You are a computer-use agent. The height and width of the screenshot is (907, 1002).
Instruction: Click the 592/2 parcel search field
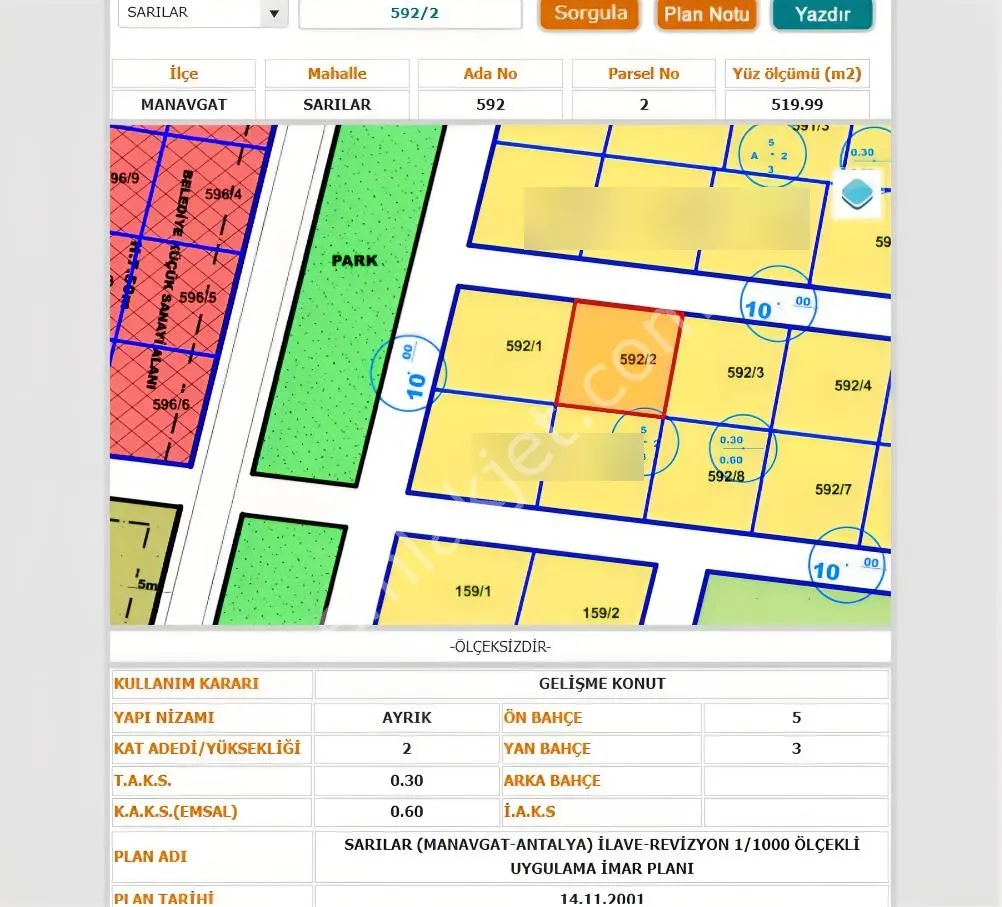click(x=410, y=13)
